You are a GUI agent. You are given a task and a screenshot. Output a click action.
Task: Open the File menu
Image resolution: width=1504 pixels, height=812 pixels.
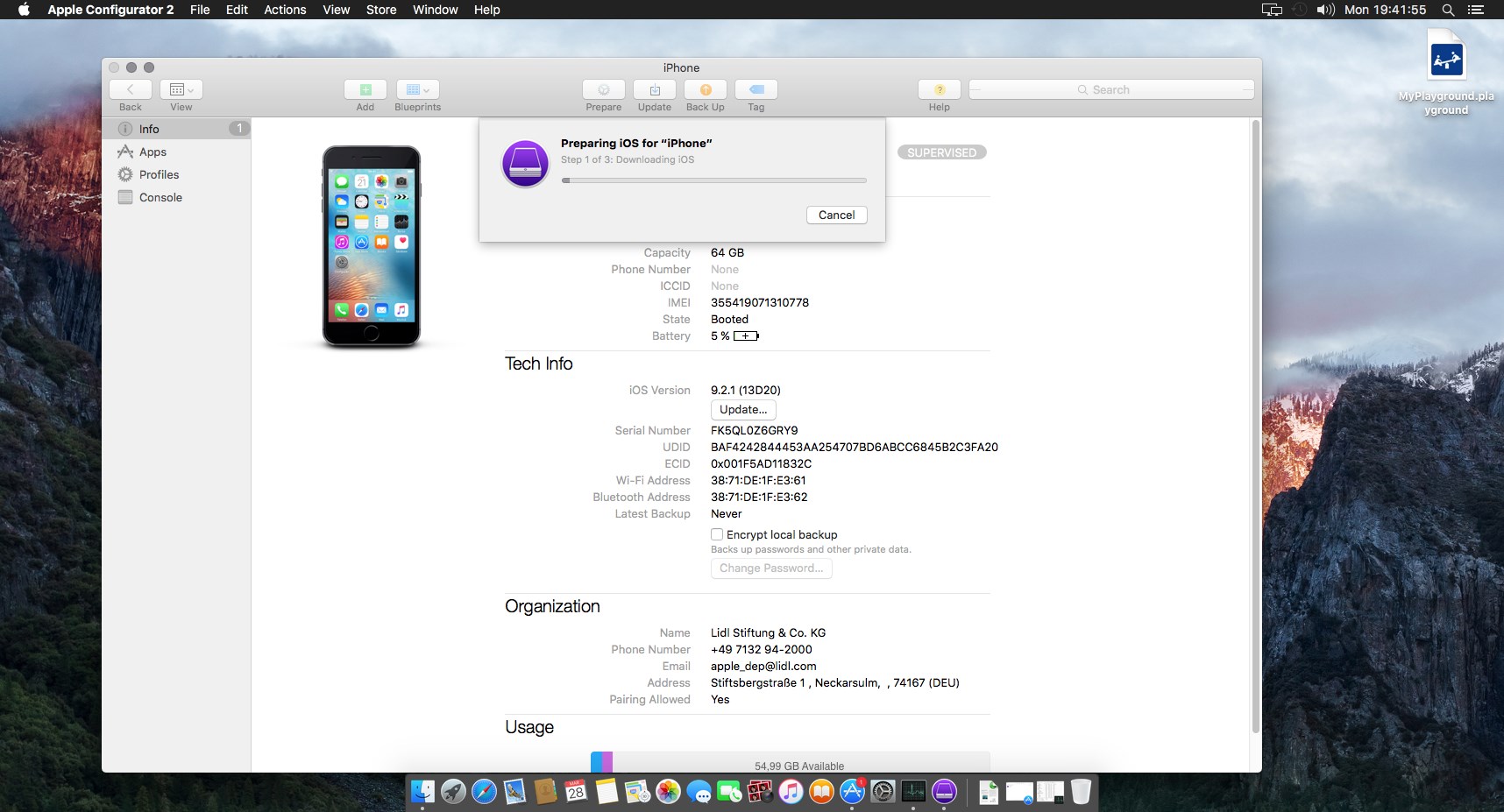(200, 10)
